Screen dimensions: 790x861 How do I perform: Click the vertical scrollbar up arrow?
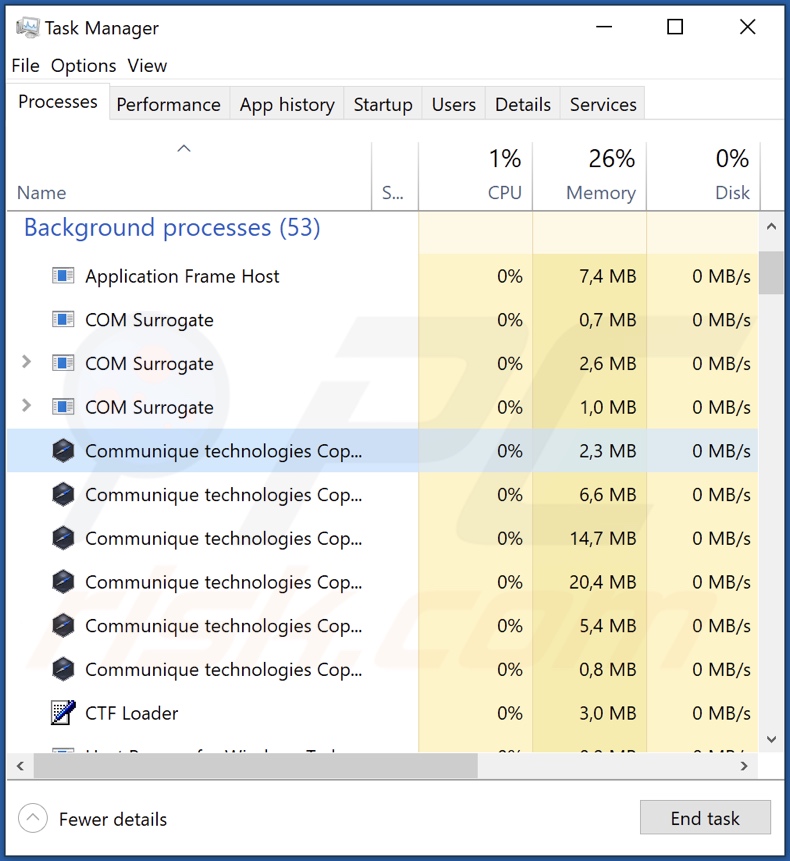click(771, 226)
